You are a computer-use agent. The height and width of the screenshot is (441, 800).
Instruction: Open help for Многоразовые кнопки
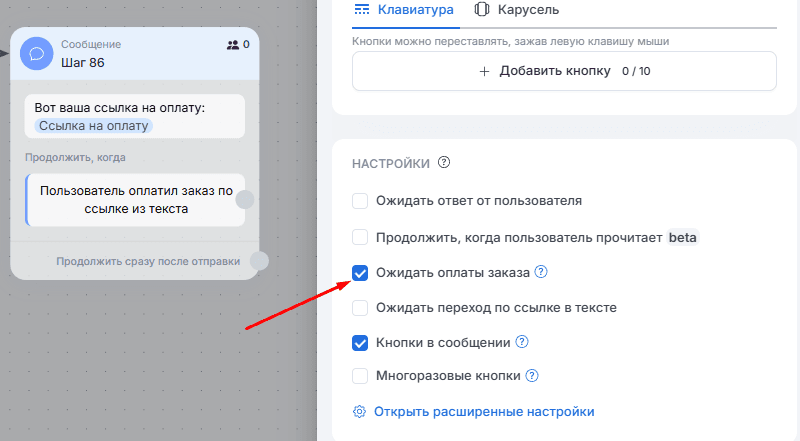[x=532, y=376]
